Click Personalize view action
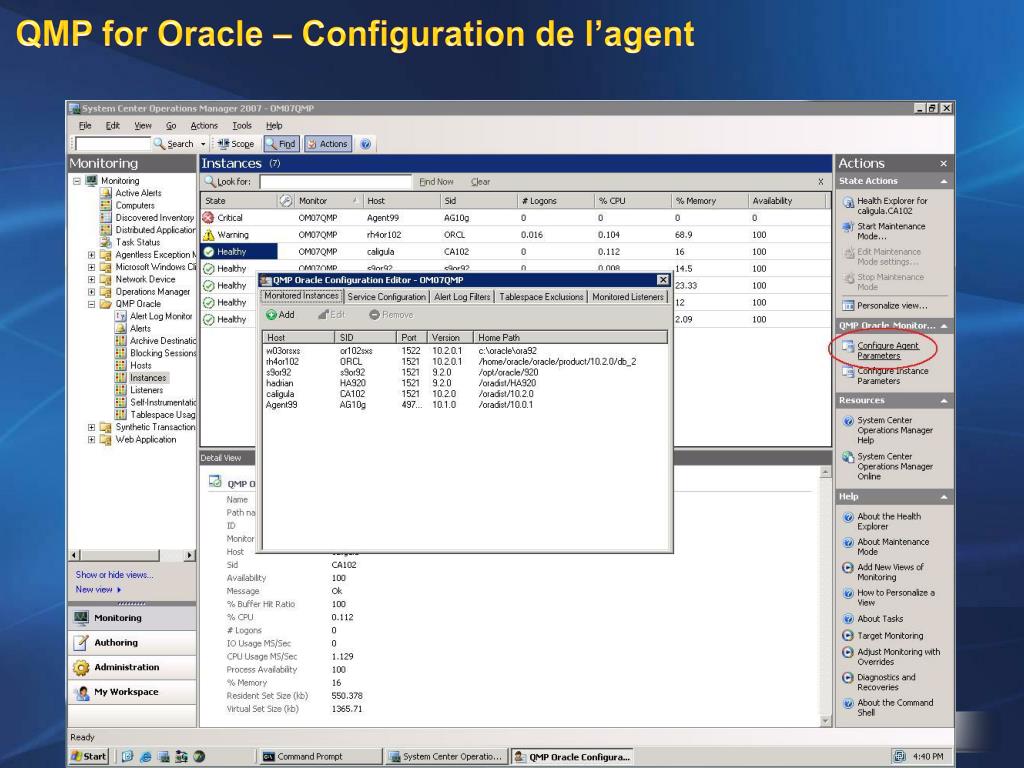This screenshot has width=1024, height=768. pos(891,306)
